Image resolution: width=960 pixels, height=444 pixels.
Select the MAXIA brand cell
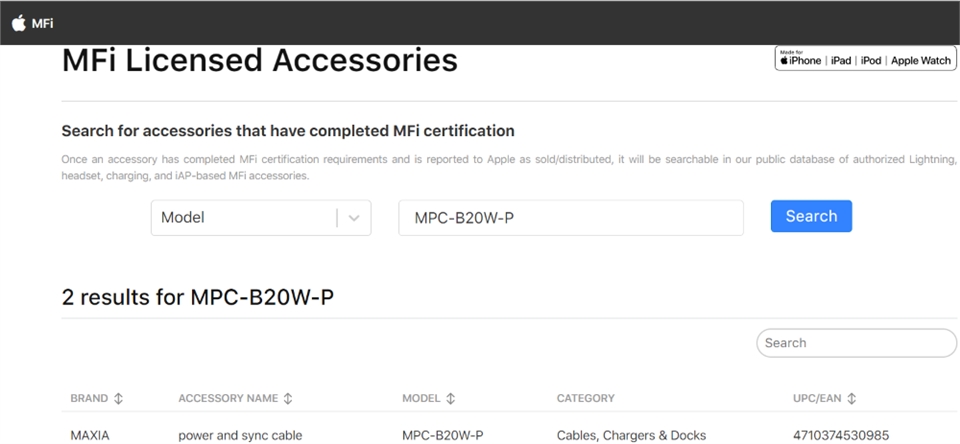coord(89,435)
